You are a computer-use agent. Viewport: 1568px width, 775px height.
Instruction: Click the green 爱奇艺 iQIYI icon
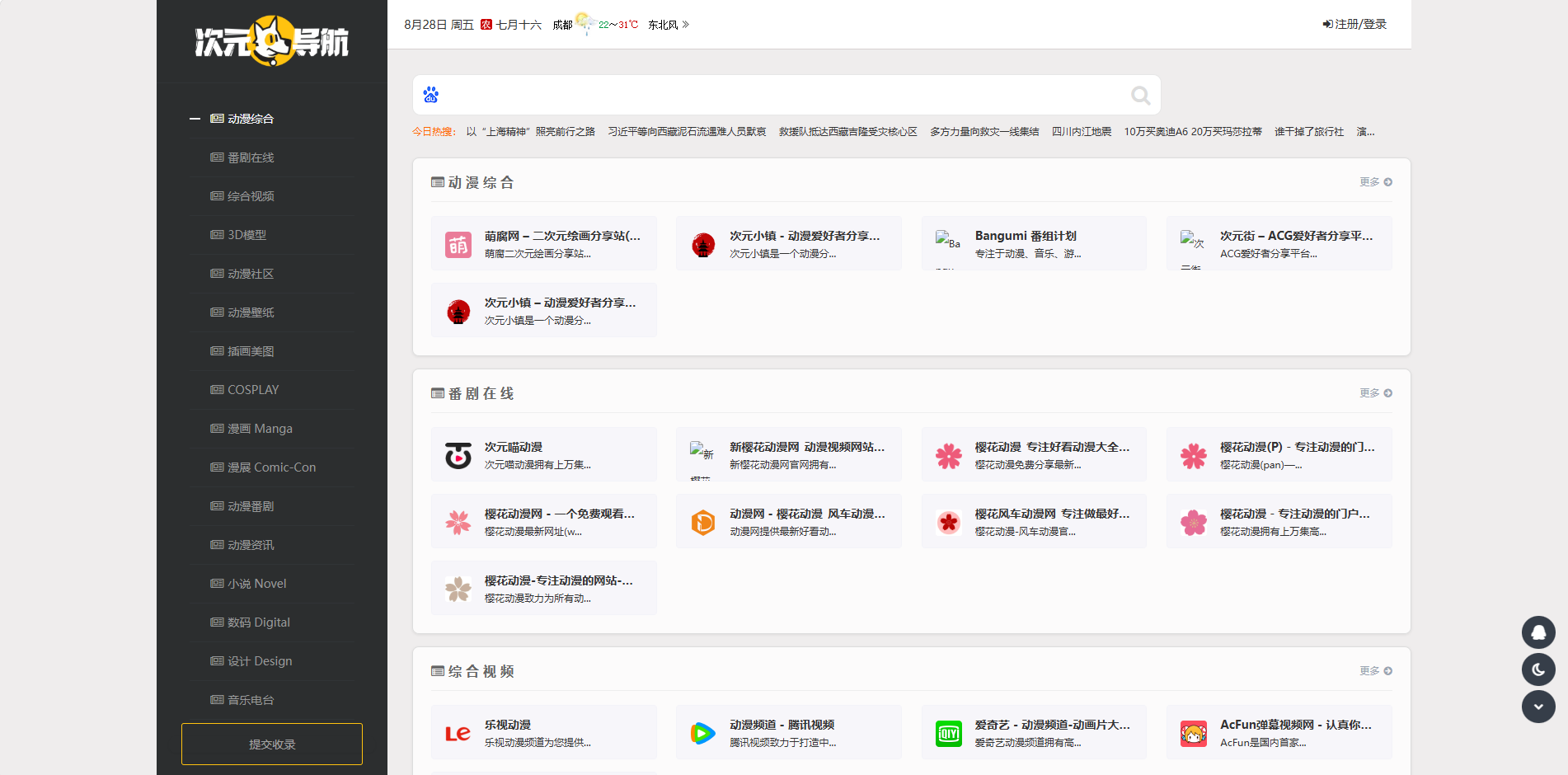tap(949, 733)
